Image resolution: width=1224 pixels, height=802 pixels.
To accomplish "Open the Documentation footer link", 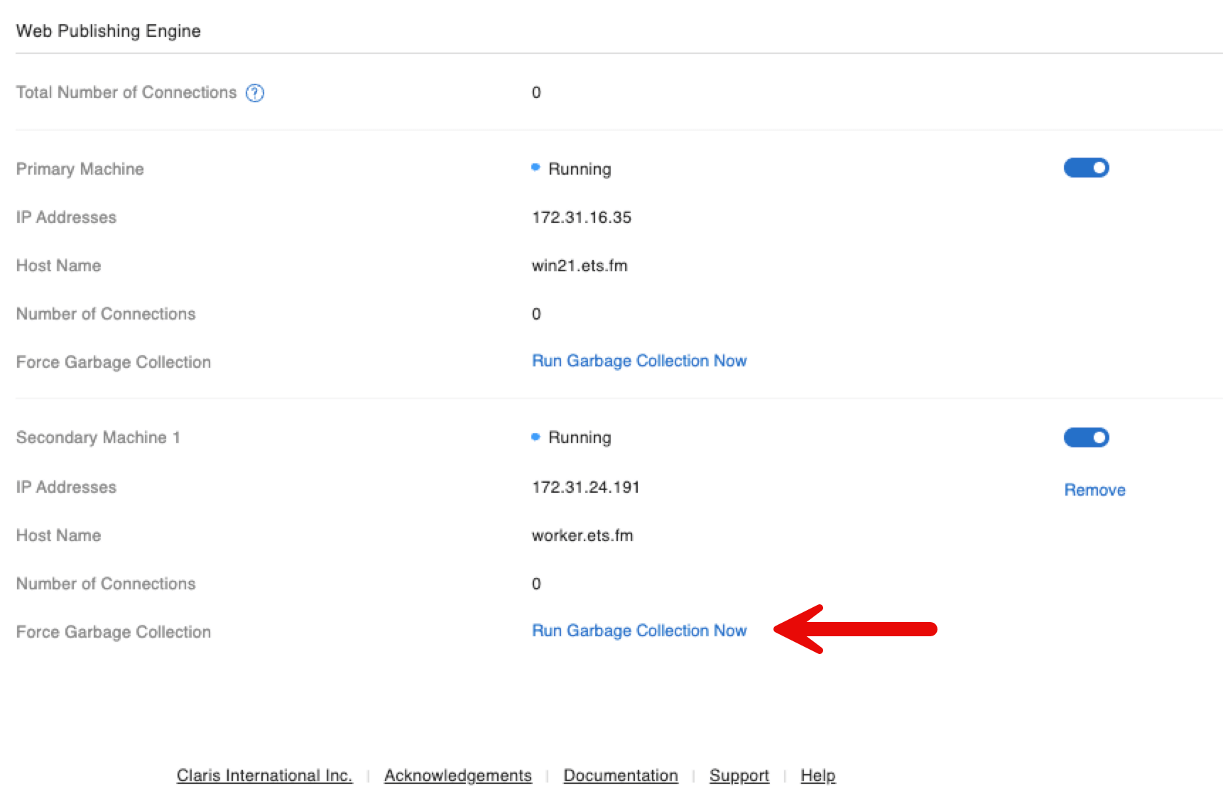I will tap(621, 776).
